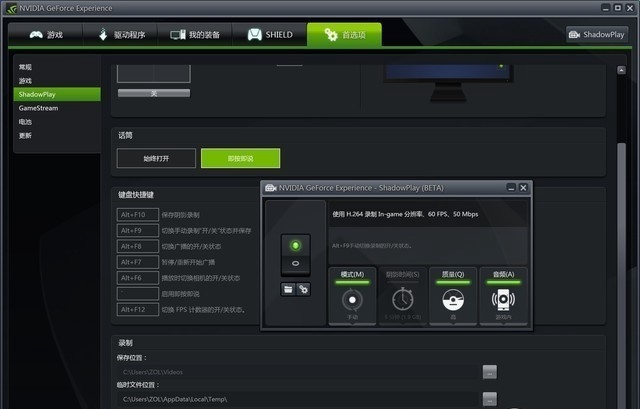Select the 首选项 (Preferences) tab

click(x=344, y=35)
